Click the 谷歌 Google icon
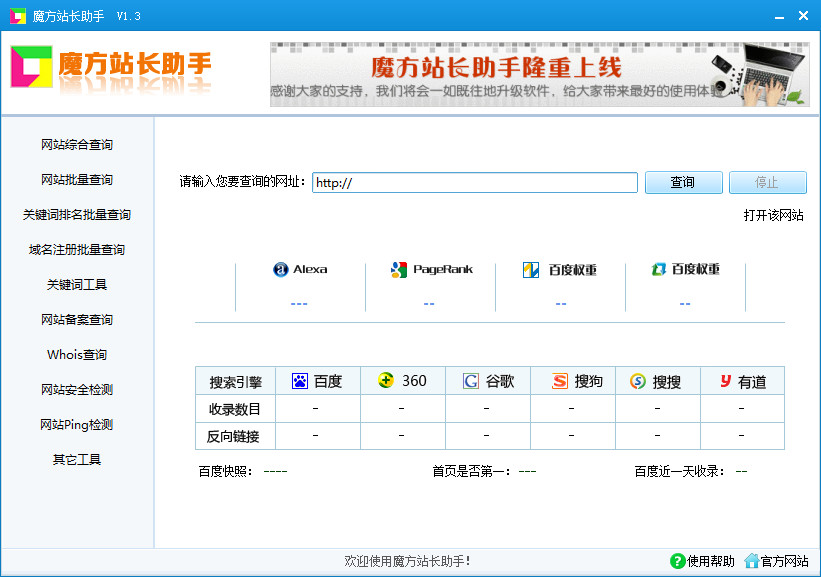Viewport: 821px width, 577px height. tap(471, 381)
